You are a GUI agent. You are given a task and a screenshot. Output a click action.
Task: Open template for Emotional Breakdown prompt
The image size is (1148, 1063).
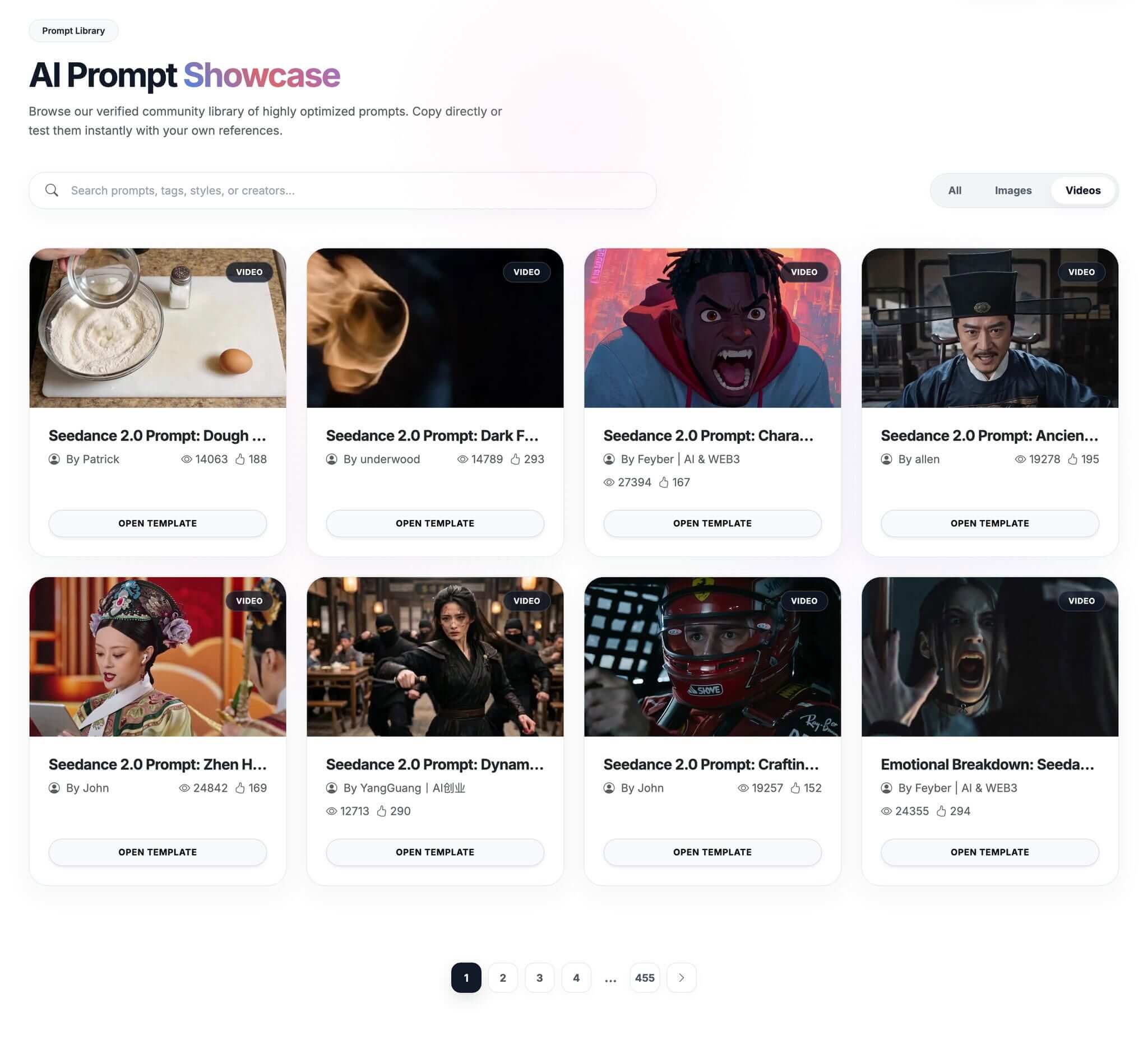(x=990, y=852)
